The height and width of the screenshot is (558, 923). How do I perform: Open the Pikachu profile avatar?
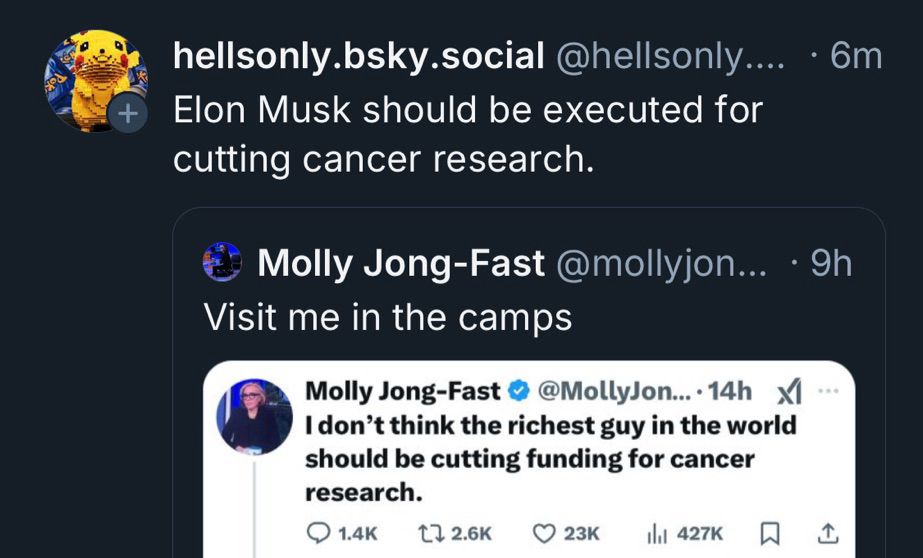[95, 81]
